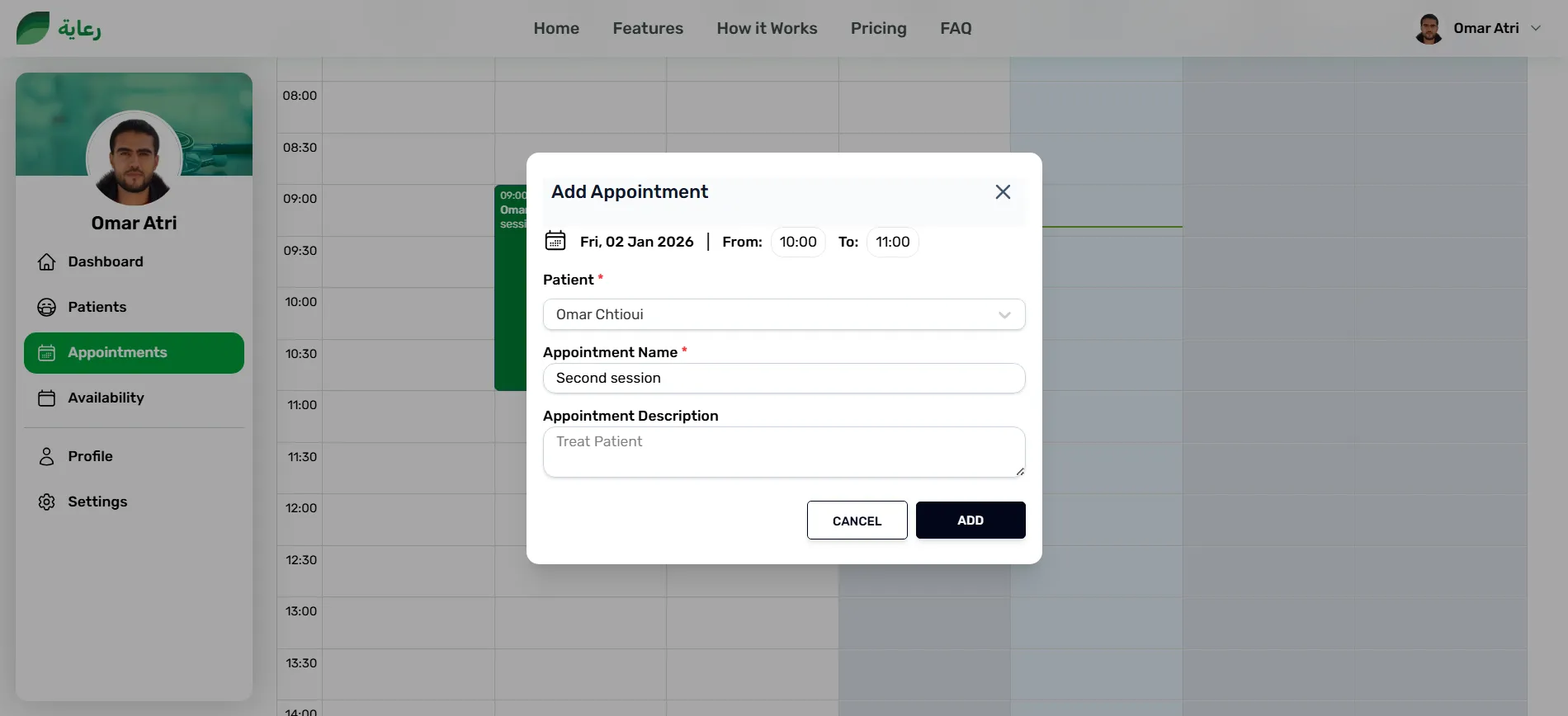
Task: Click the 08:30 time label
Action: 300,148
